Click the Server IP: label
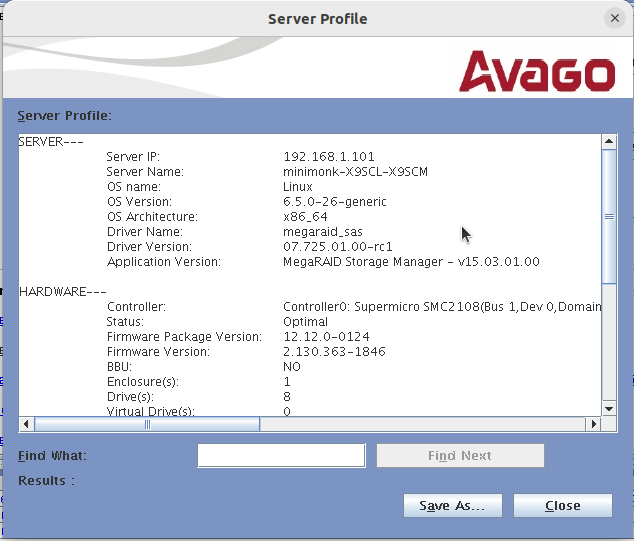This screenshot has width=634, height=541. tap(133, 156)
